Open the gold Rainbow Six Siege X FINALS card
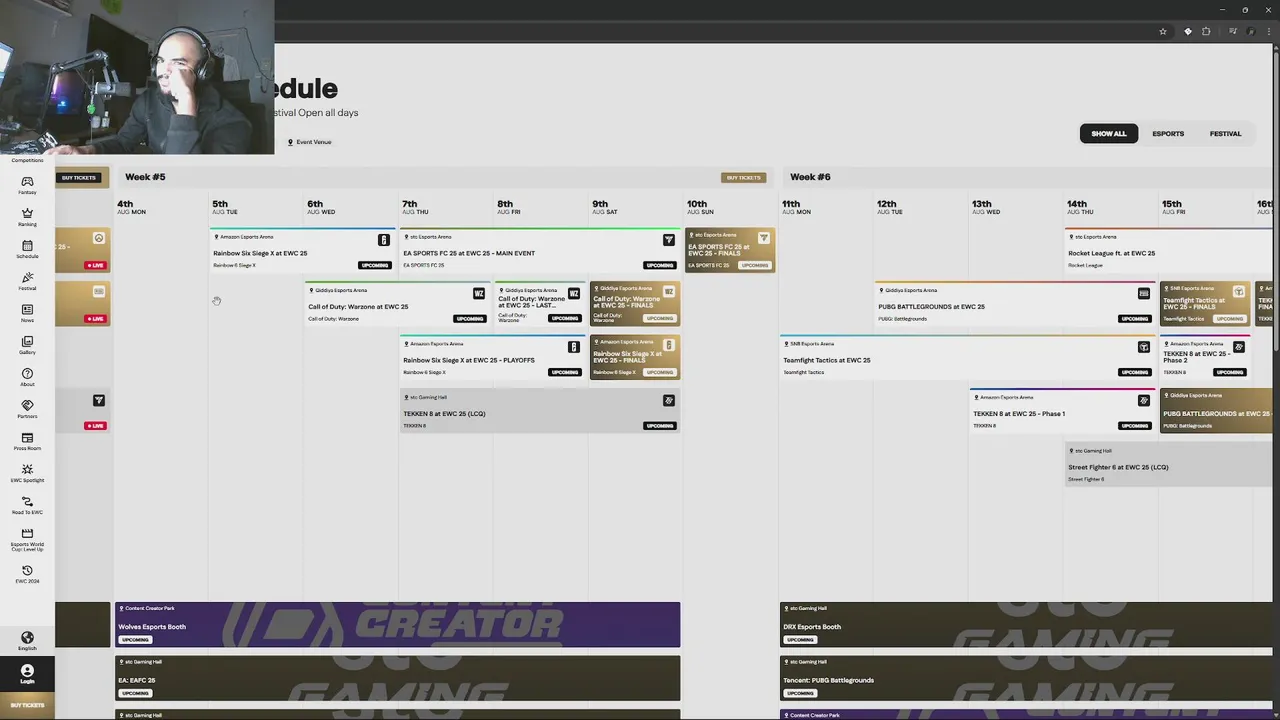The height and width of the screenshot is (720, 1280). 635,358
